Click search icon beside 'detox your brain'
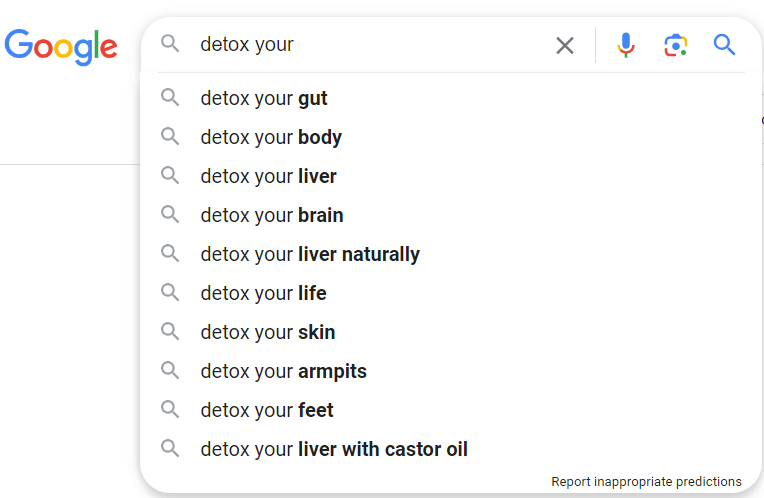Viewport: 764px width, 498px height. click(x=171, y=215)
